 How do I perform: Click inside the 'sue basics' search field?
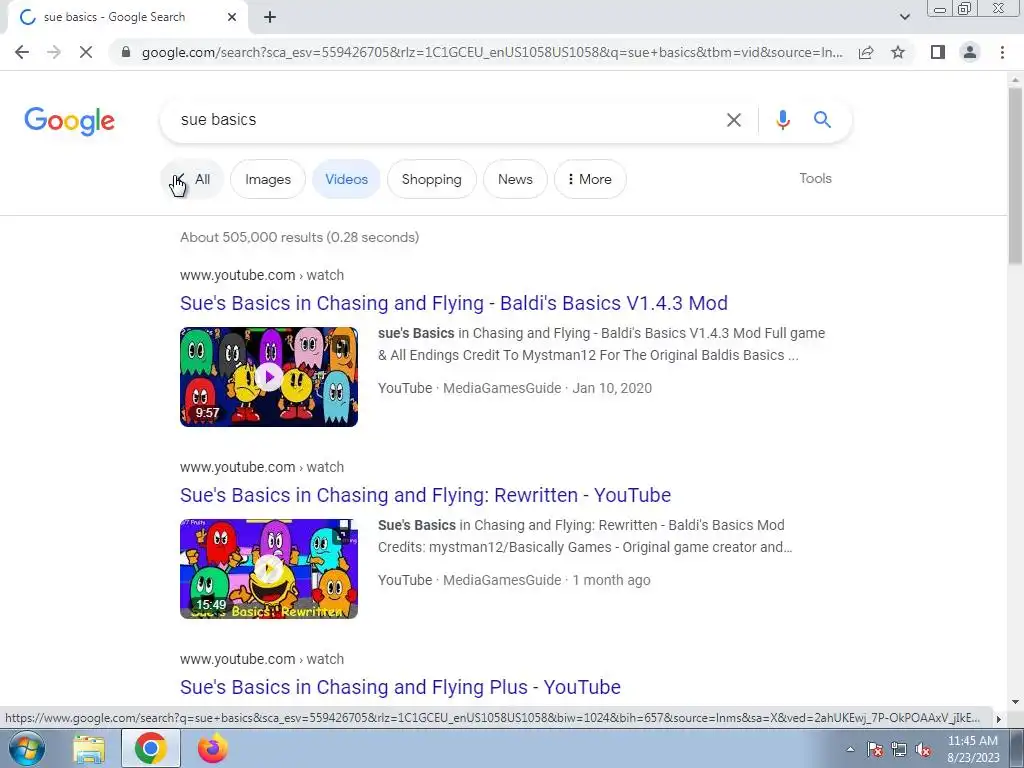tap(444, 120)
